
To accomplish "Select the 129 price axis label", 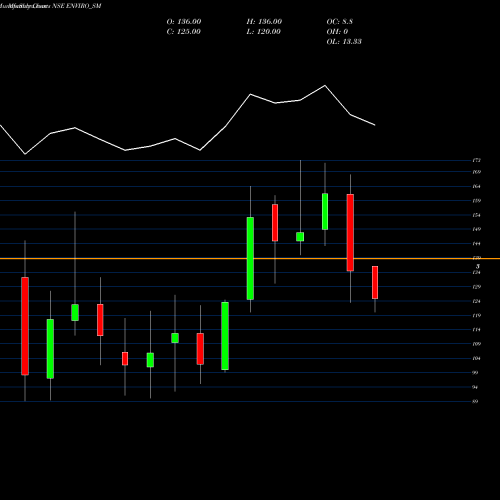I will (477, 287).
